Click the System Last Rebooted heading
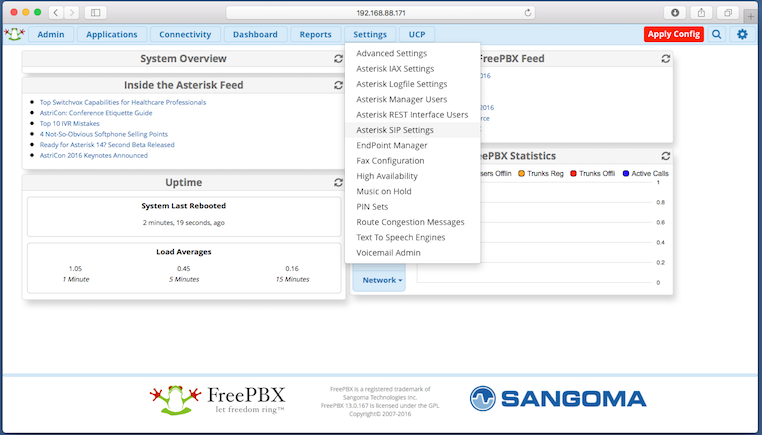The height and width of the screenshot is (435, 762). [184, 206]
